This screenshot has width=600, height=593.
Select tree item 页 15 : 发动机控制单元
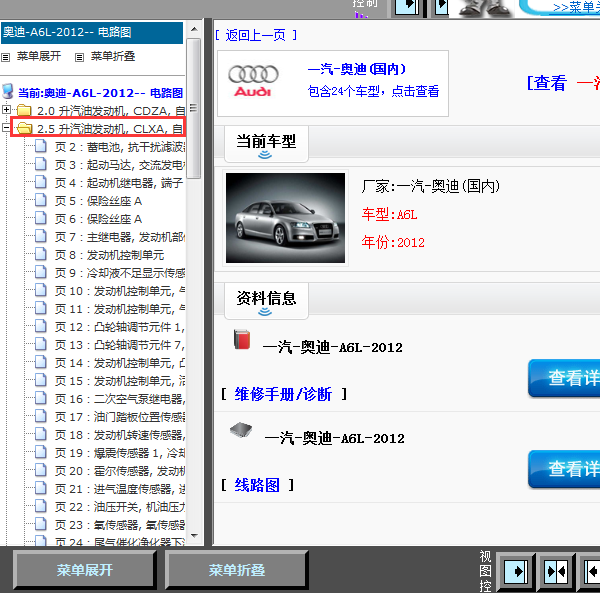tap(120, 381)
